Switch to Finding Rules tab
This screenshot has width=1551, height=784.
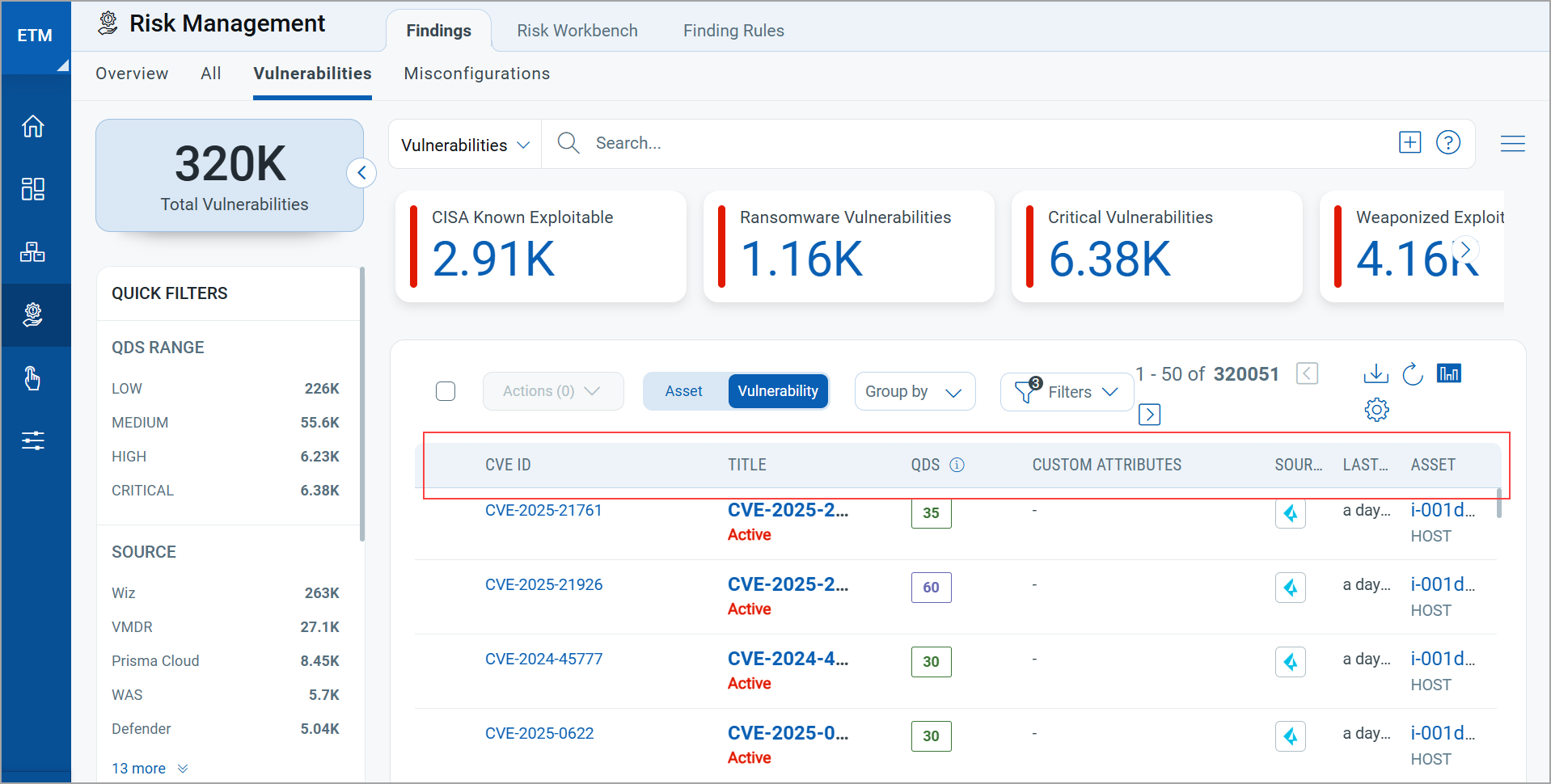tap(733, 31)
